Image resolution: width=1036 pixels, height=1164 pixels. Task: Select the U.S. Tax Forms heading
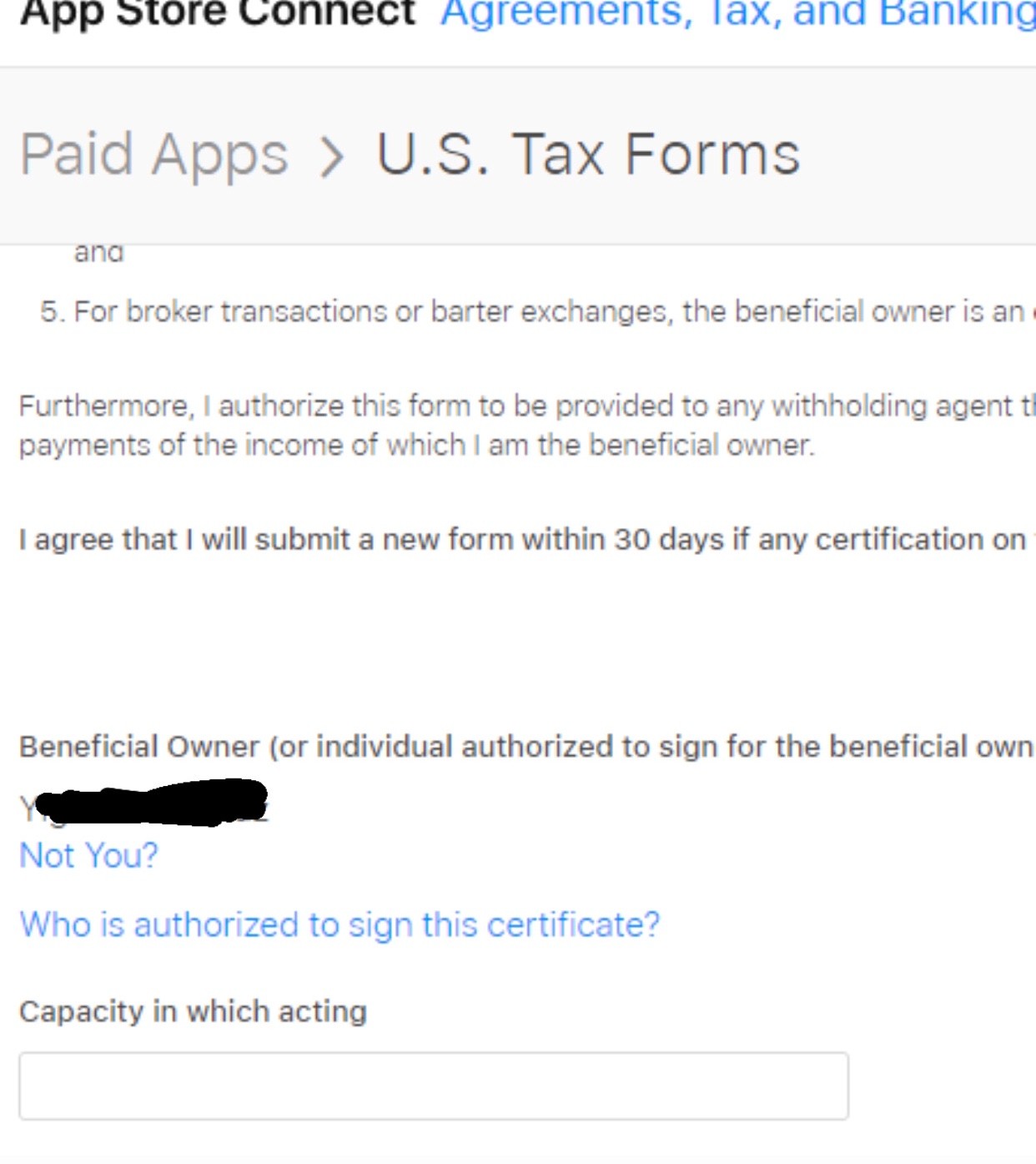588,154
